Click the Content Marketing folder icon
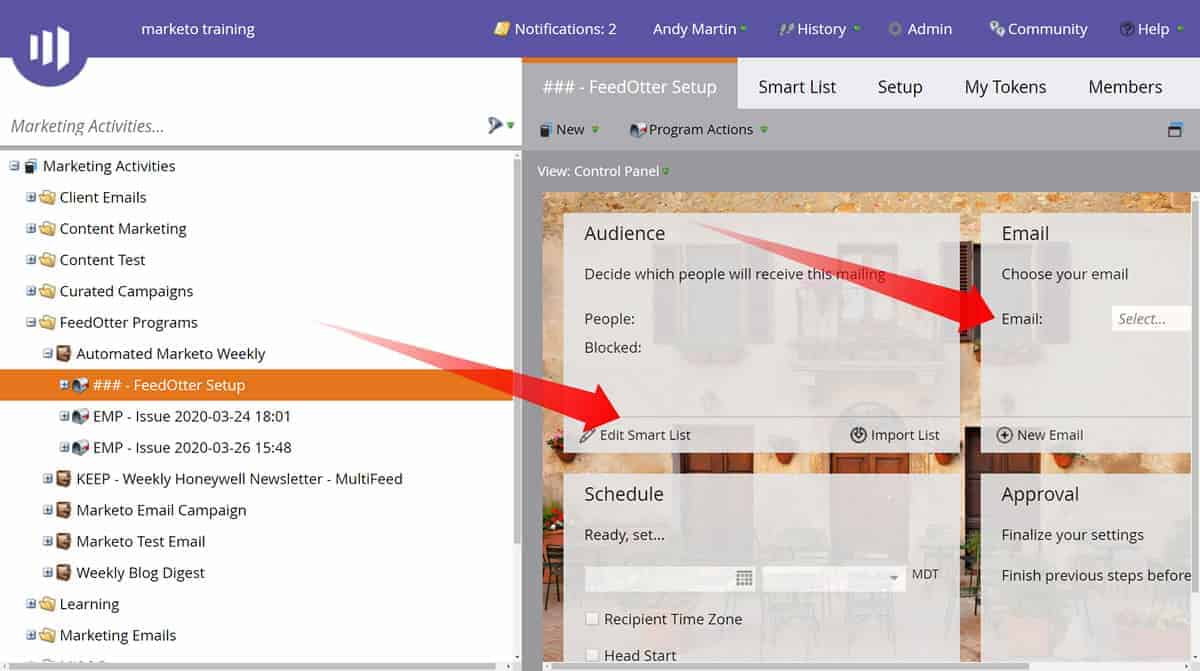 pos(47,229)
